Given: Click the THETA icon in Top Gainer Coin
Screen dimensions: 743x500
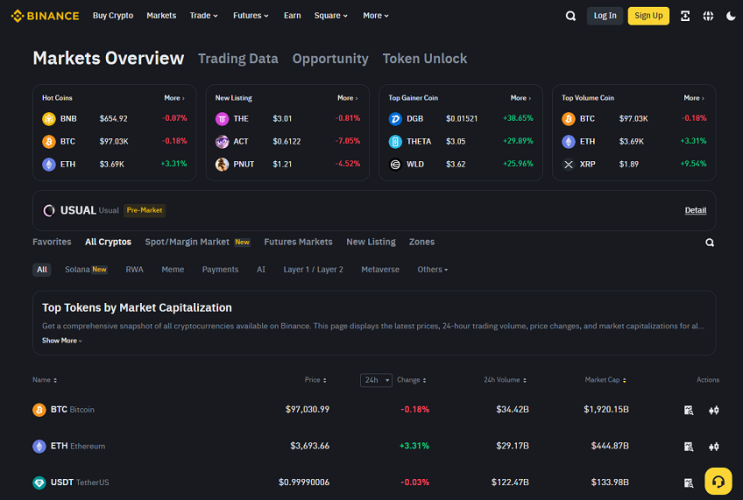Looking at the screenshot, I should click(395, 141).
